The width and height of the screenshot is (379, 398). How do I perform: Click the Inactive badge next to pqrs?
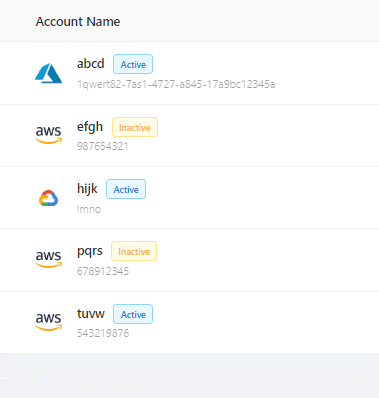134,251
